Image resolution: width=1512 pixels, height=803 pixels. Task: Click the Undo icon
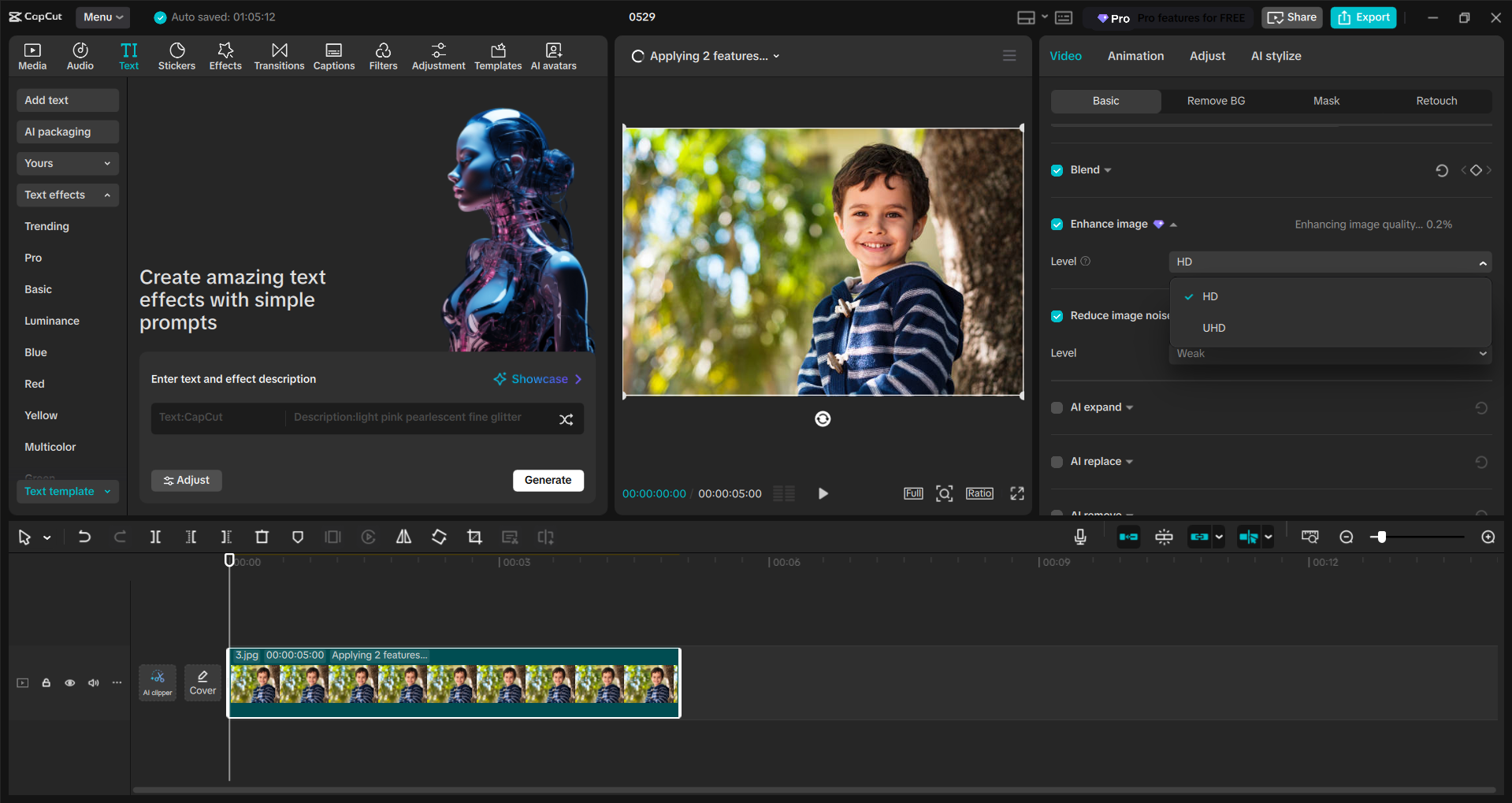84,537
